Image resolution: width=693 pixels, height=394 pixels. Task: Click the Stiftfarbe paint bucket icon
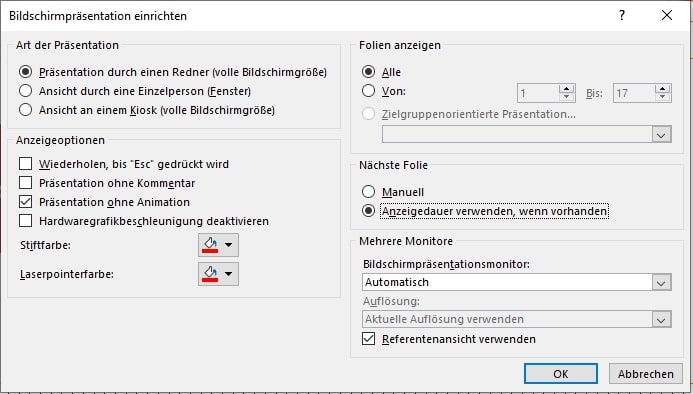click(x=210, y=245)
